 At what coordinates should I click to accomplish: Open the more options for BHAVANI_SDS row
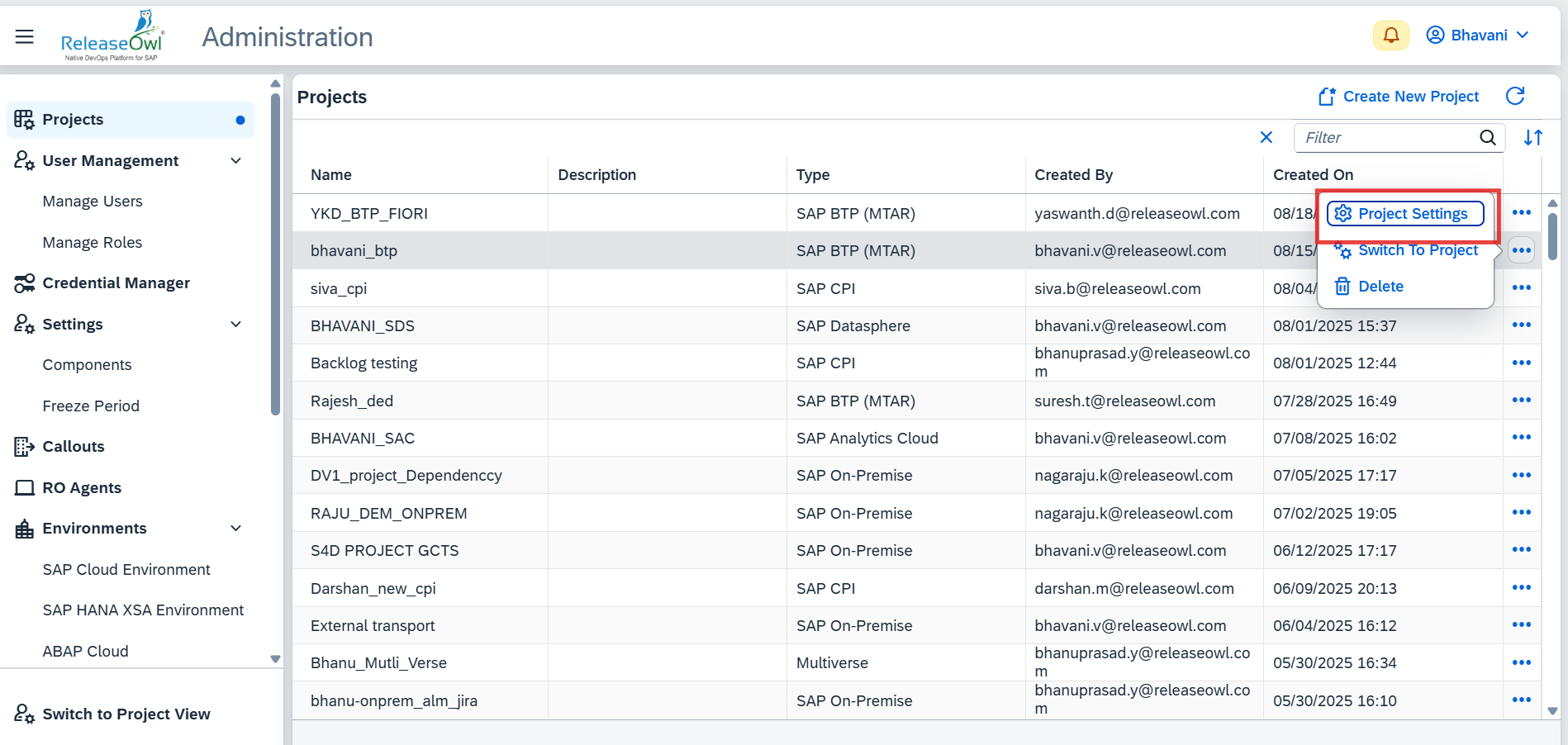[1522, 325]
